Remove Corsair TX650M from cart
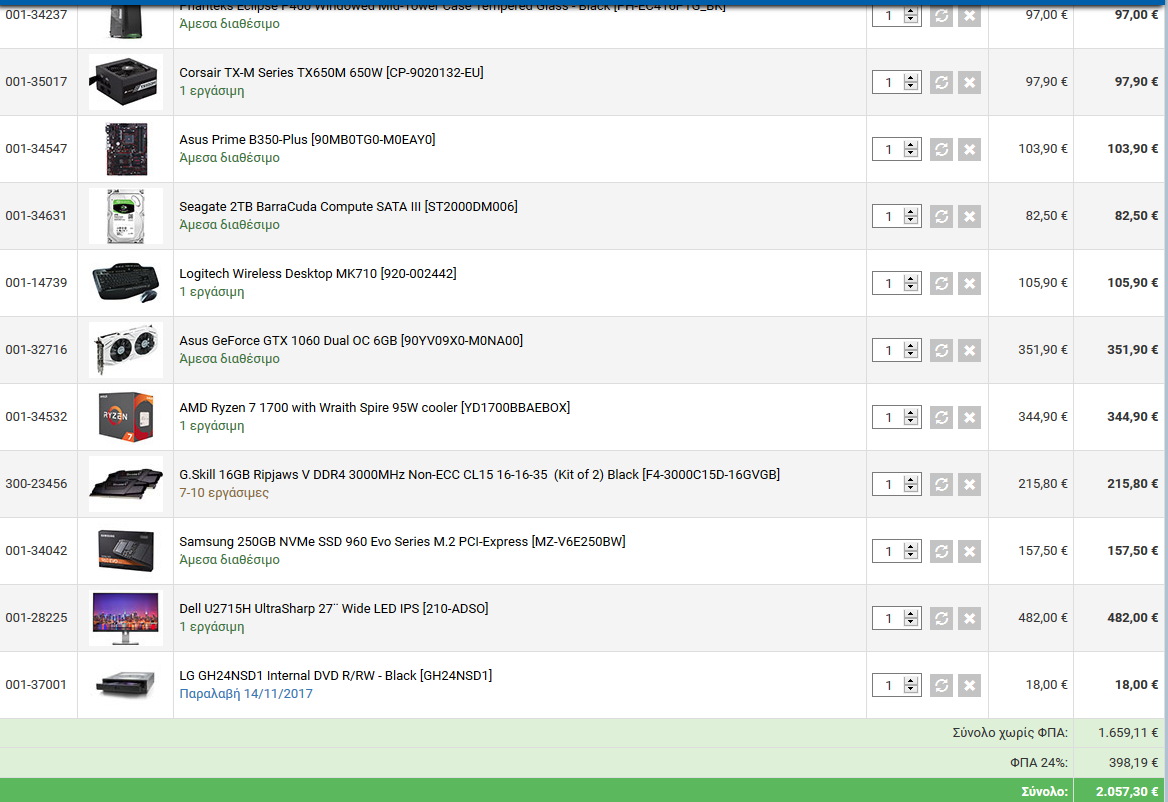1168x802 pixels. pyautogui.click(x=969, y=82)
